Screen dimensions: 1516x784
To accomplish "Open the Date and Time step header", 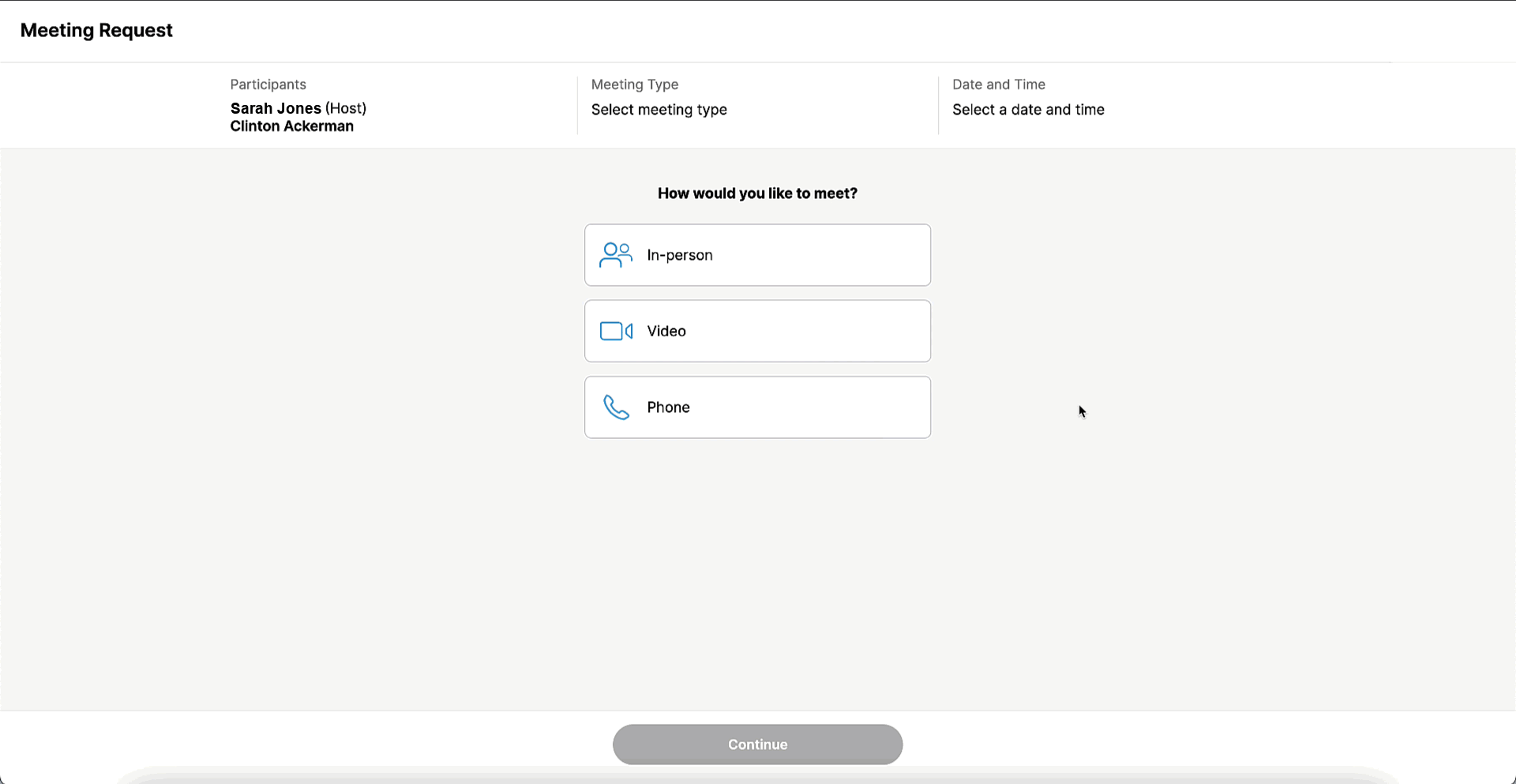I will pos(998,84).
